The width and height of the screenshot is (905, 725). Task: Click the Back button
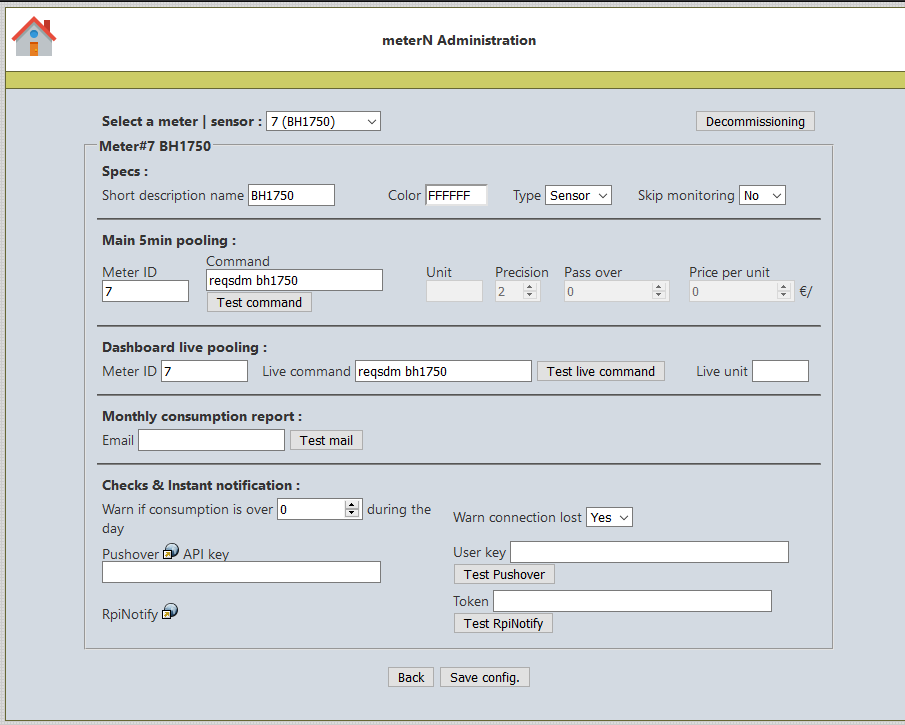pos(411,677)
